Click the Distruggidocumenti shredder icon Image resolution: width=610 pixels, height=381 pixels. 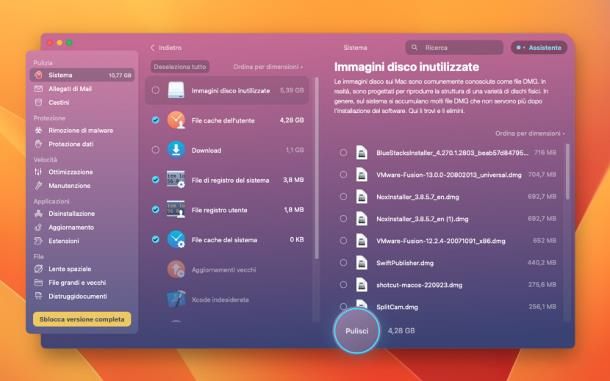point(38,296)
